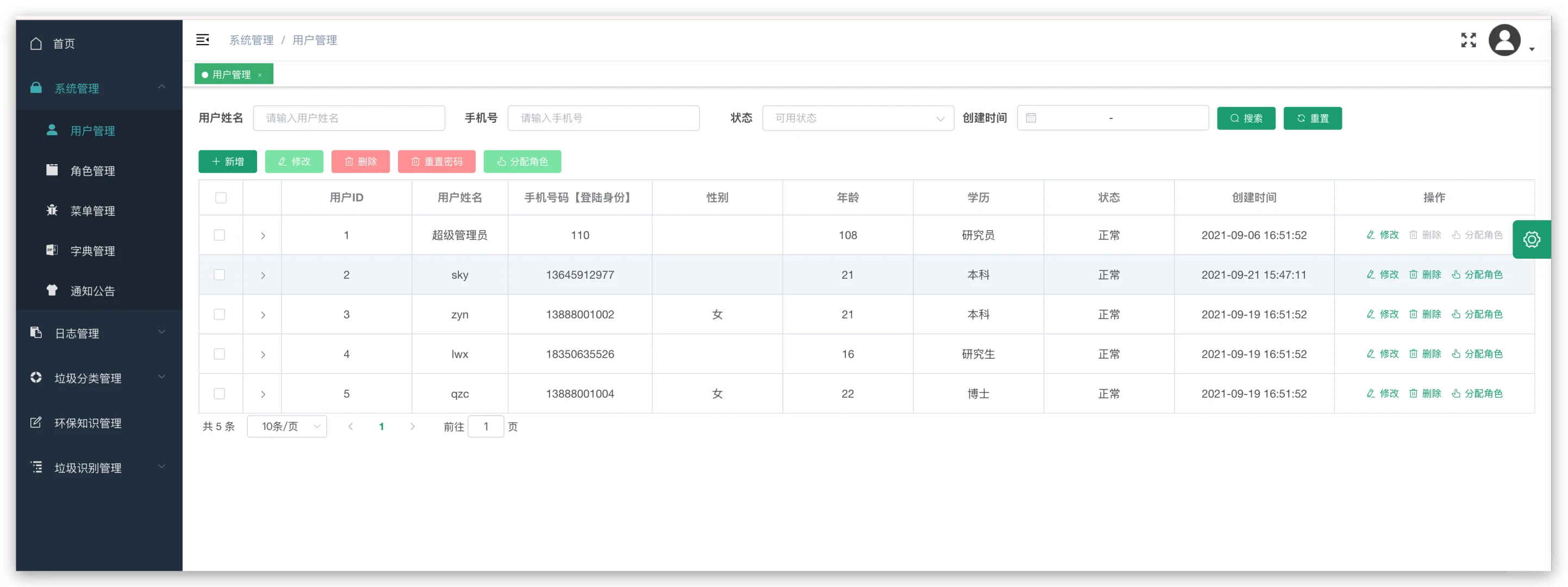Open the user avatar menu

[1505, 41]
